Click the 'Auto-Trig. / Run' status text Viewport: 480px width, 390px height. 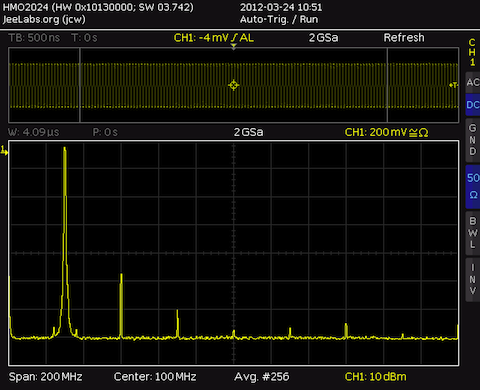(279, 19)
